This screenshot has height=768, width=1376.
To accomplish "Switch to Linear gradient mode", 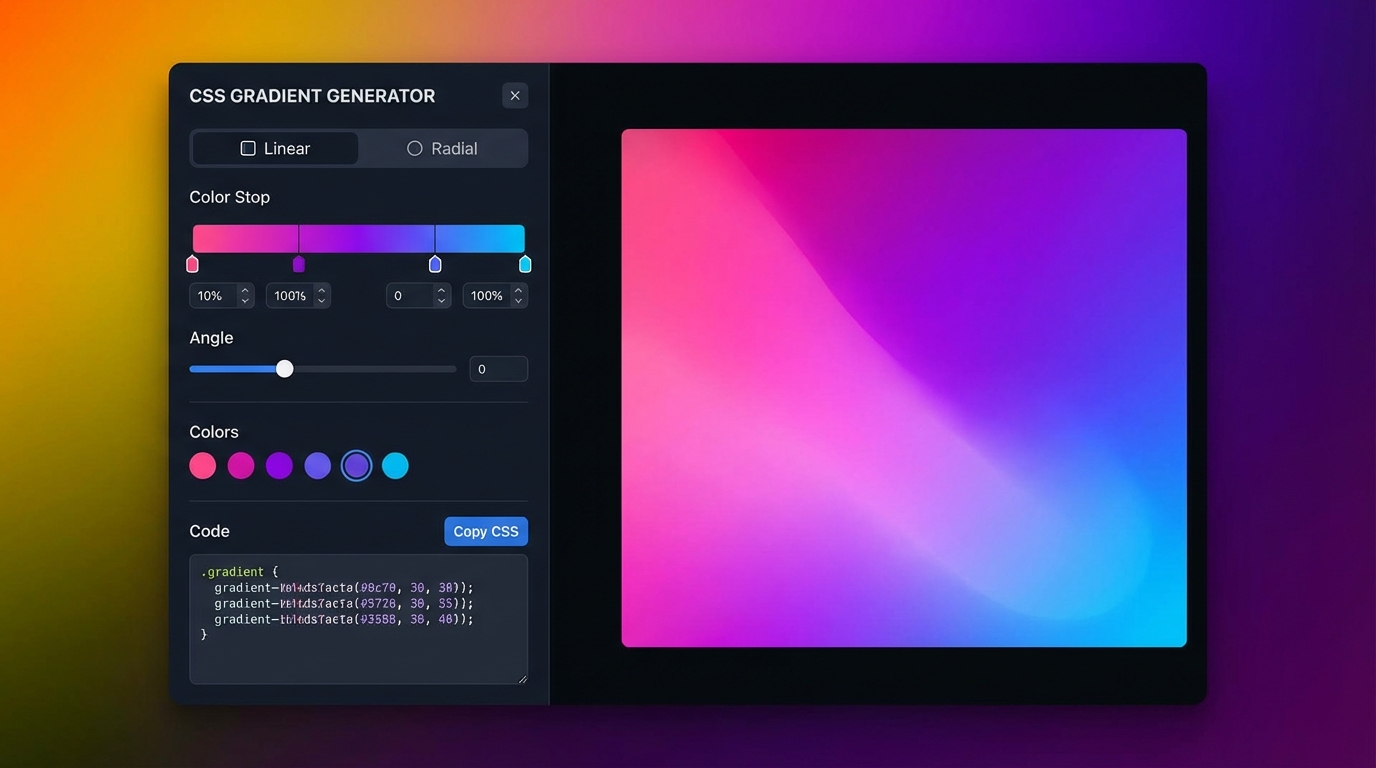I will (274, 147).
